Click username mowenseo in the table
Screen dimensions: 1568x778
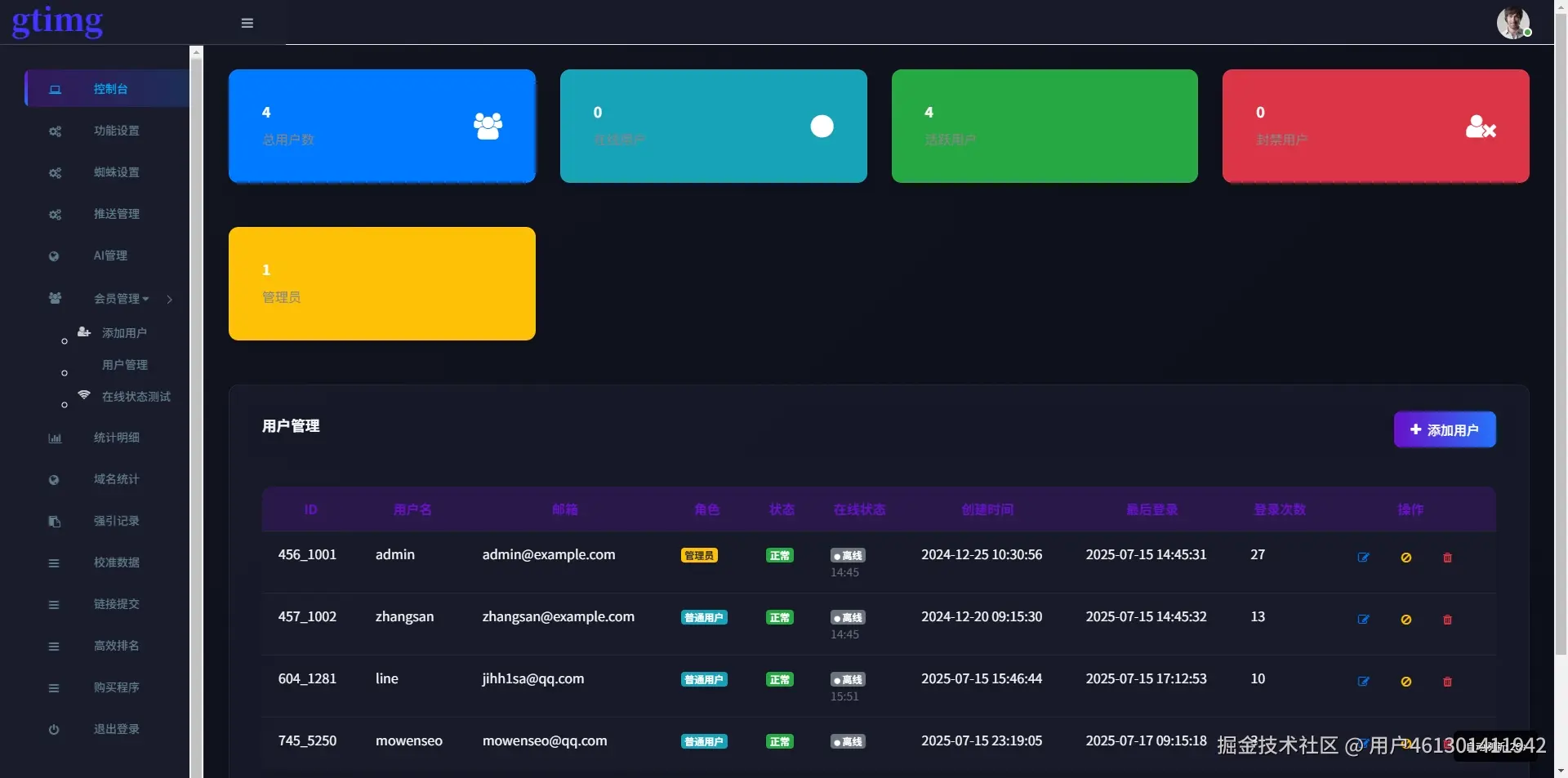[409, 740]
